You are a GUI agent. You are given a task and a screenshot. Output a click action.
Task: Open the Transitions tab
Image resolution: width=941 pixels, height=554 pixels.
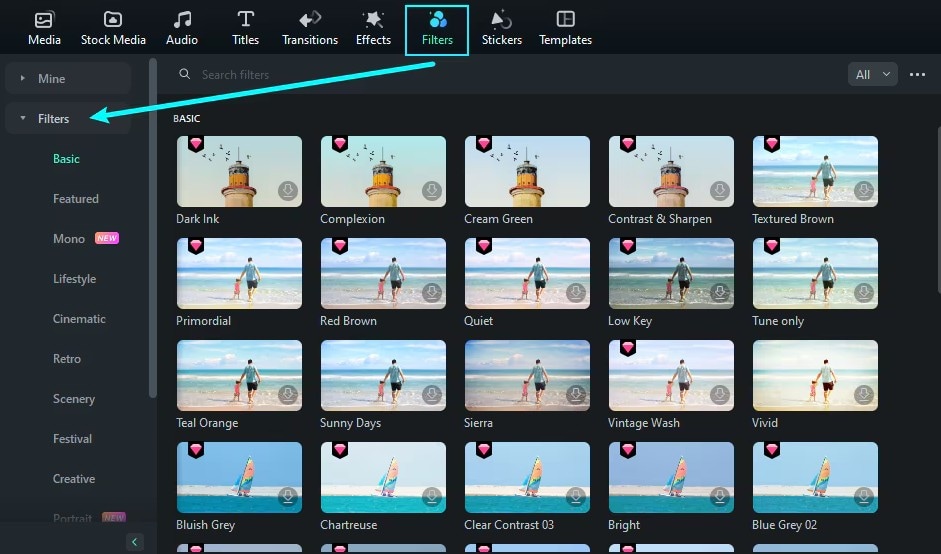click(310, 28)
